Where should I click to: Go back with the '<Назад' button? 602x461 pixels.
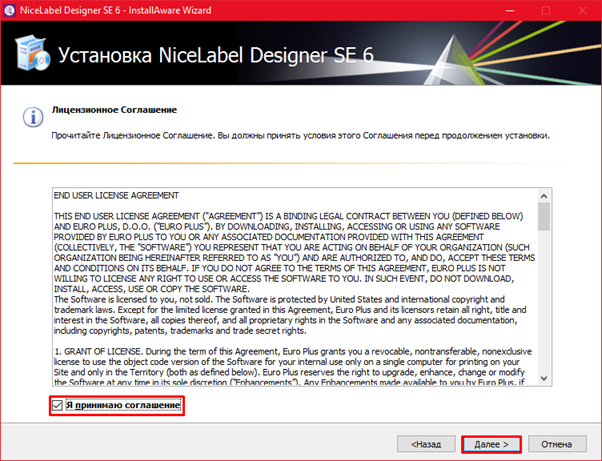[426, 444]
